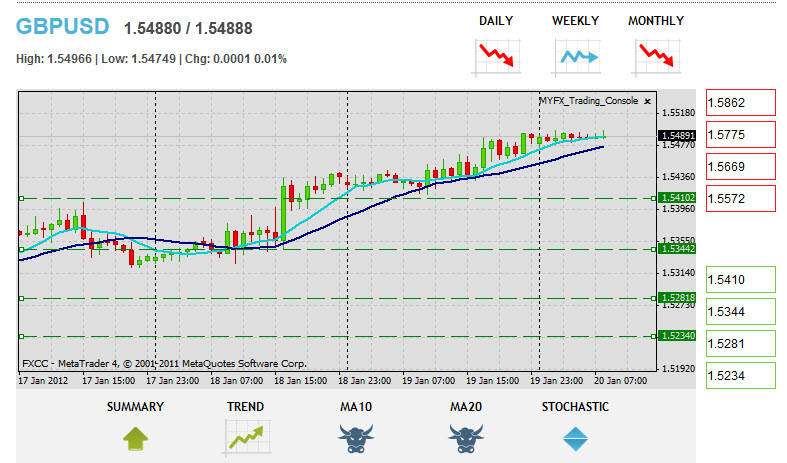Click the 19 Jan 15:00 time axis label
Image resolution: width=787 pixels, height=463 pixels.
click(x=493, y=381)
